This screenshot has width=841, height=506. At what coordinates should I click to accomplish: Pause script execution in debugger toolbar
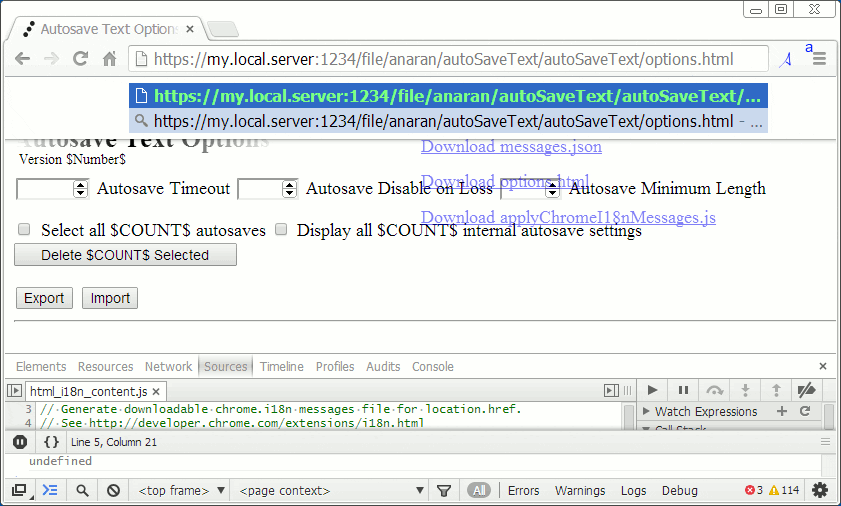point(684,390)
